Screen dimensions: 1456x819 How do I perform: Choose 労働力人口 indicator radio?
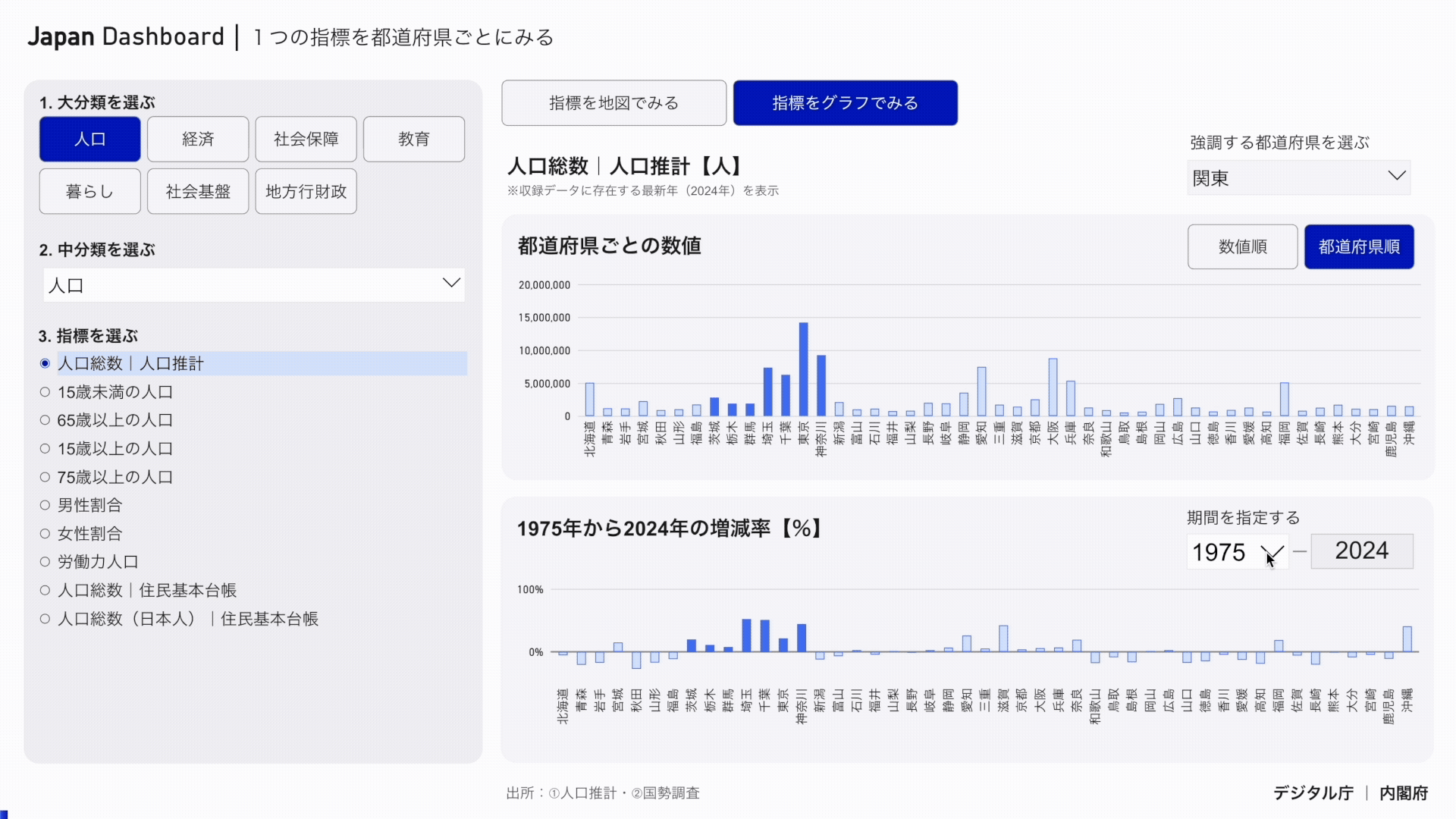[x=45, y=562]
